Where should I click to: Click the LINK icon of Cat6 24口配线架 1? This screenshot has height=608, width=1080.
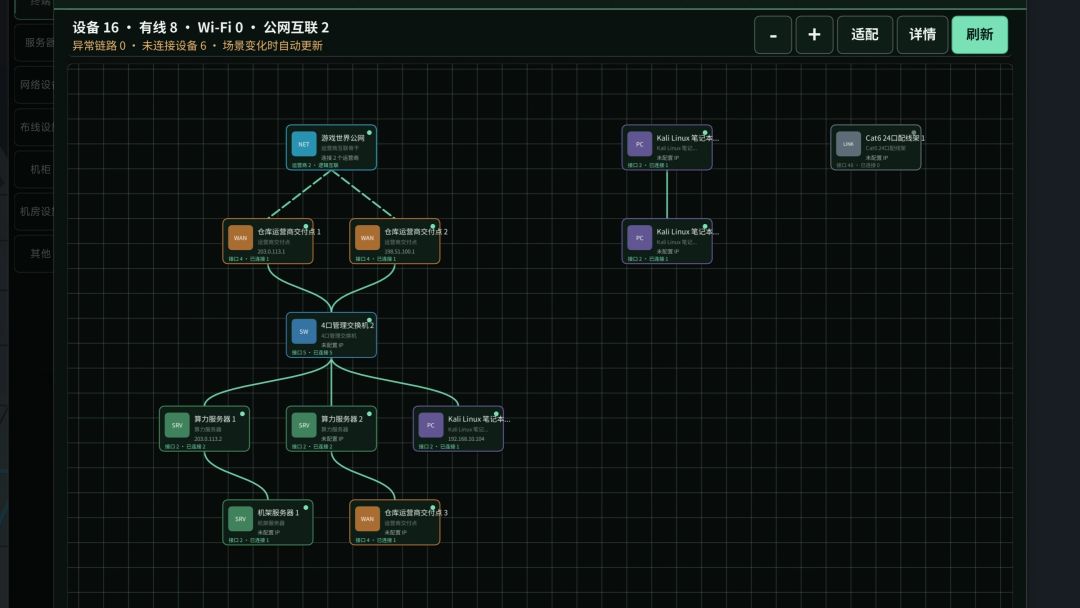tap(848, 145)
